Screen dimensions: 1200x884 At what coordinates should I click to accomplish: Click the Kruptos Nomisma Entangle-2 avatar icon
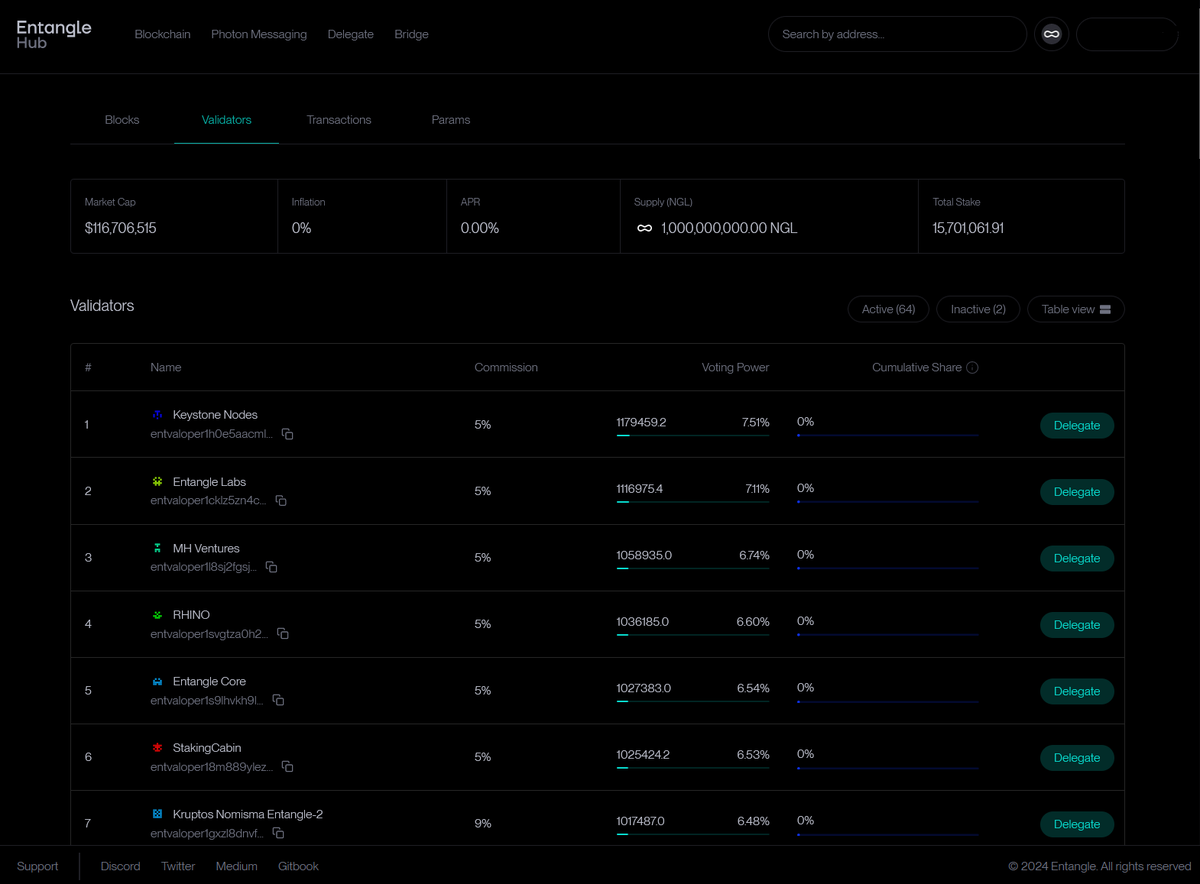click(x=157, y=814)
